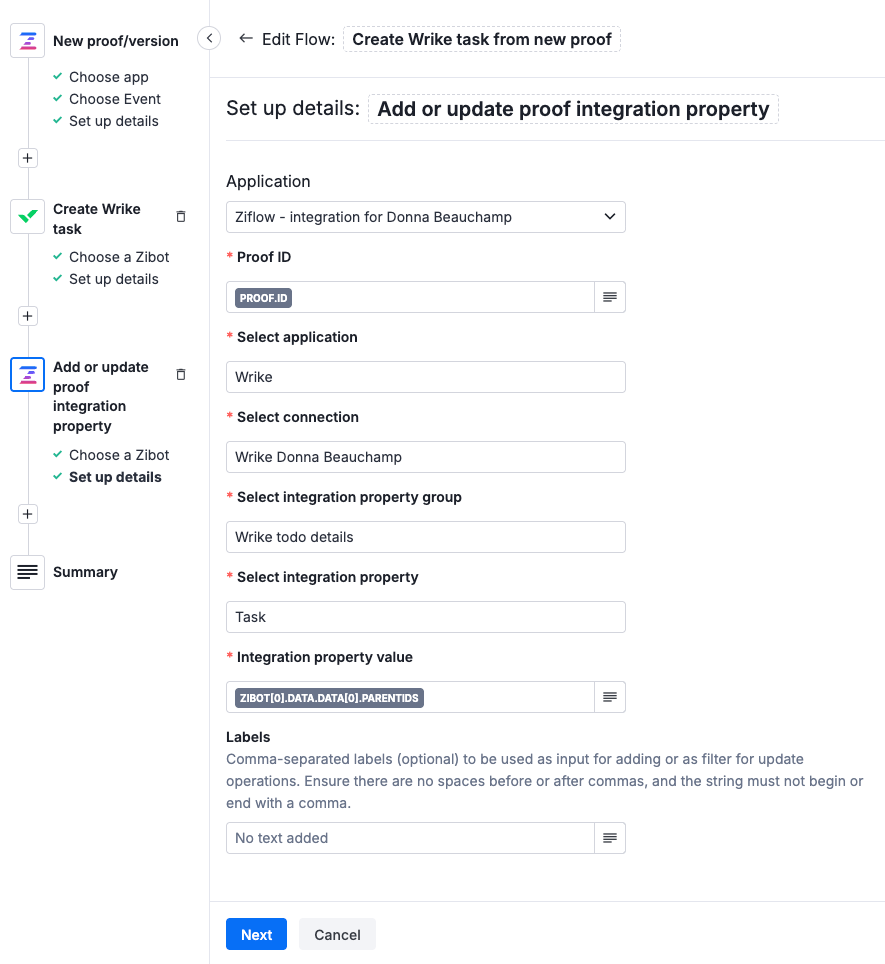
Task: Open the text editor icon for the Labels field
Action: click(x=610, y=838)
